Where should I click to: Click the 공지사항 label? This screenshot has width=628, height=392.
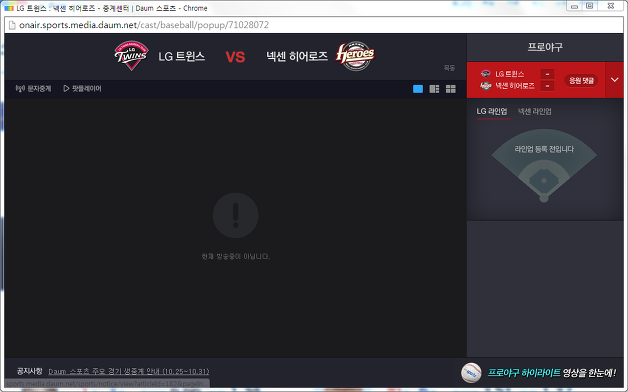(30, 371)
